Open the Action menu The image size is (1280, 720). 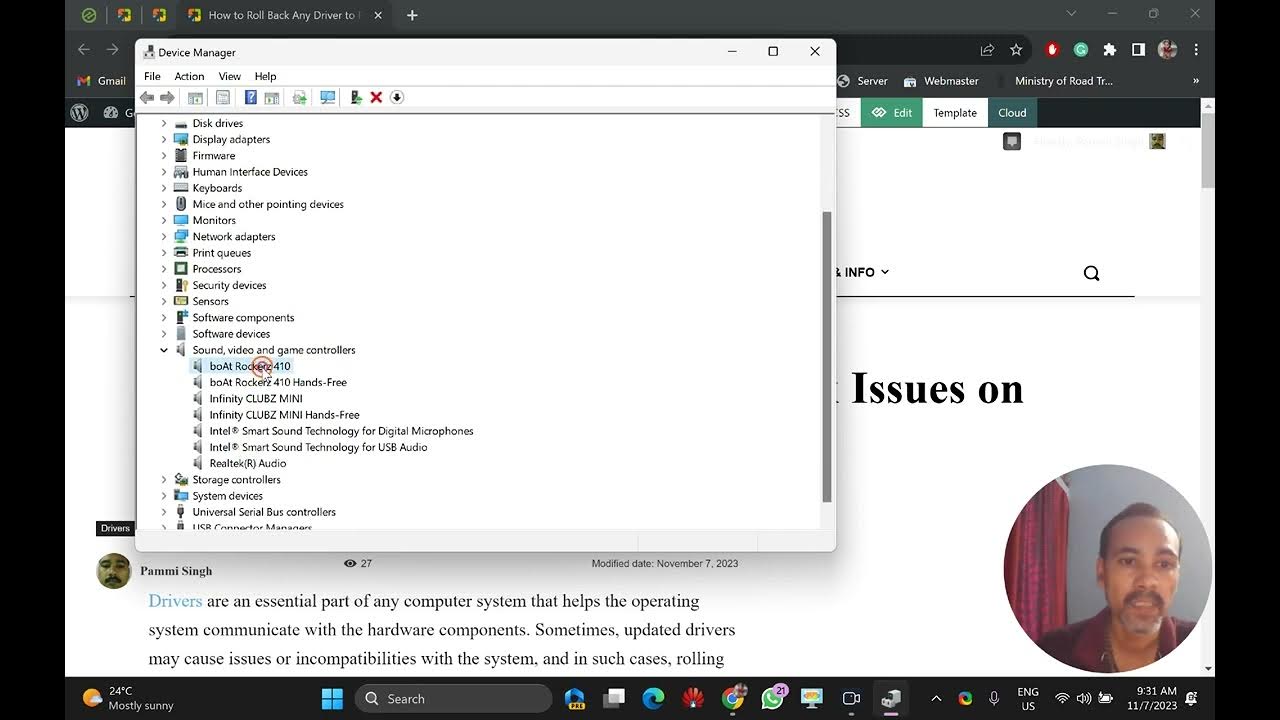(x=189, y=76)
